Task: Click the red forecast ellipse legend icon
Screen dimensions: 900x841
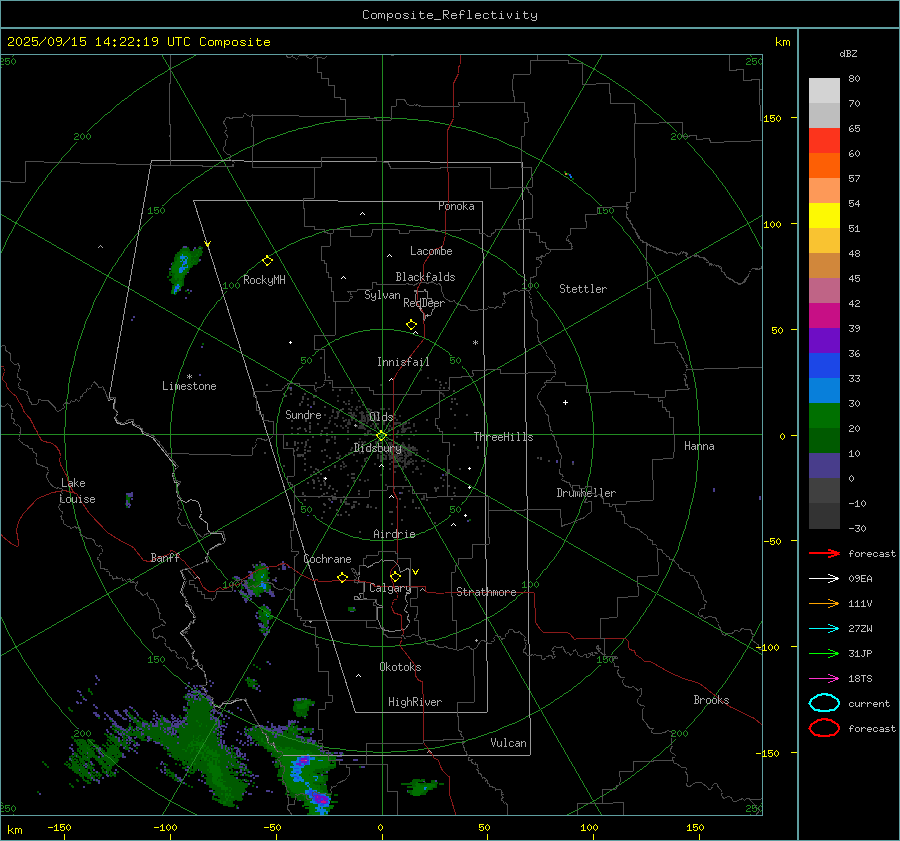Action: pos(824,728)
